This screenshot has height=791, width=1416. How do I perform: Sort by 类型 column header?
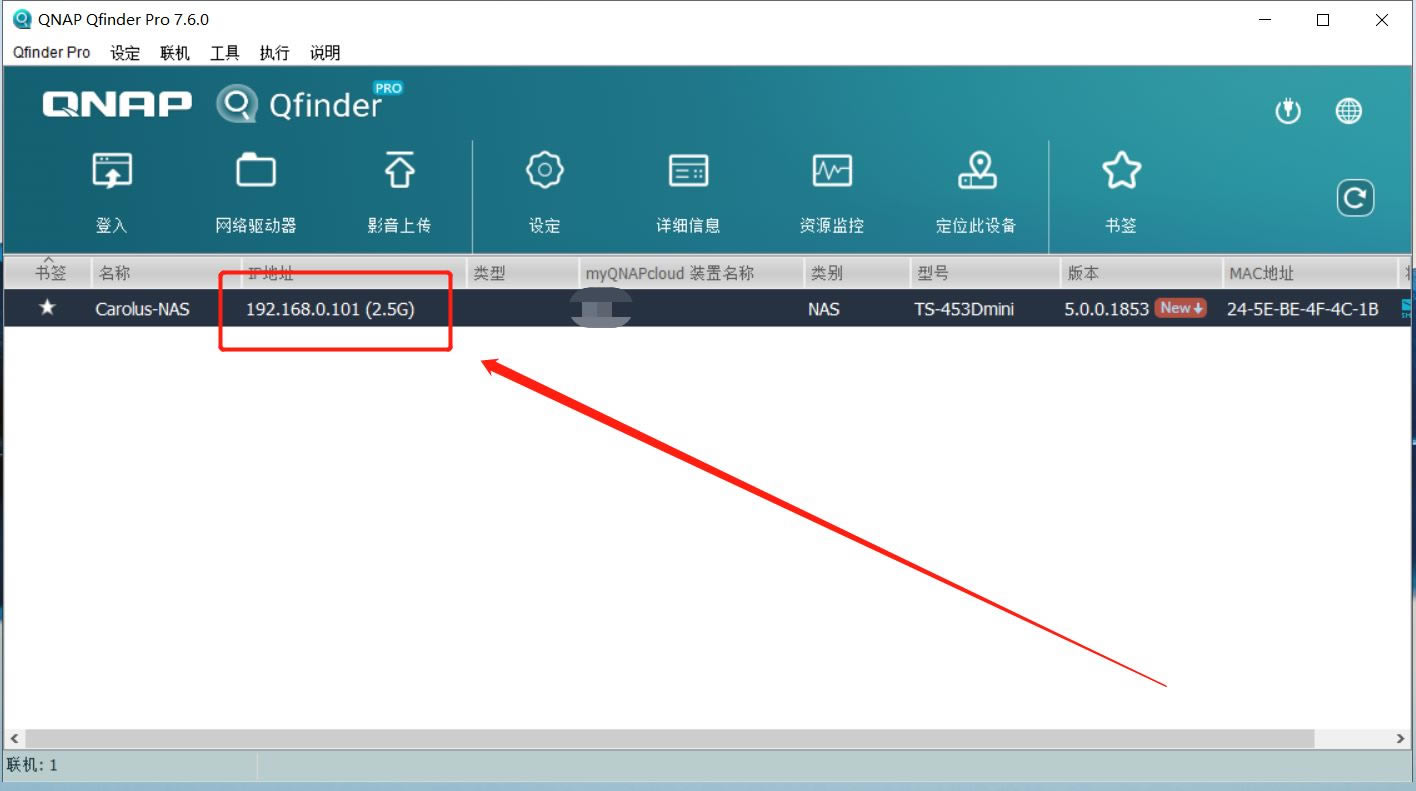click(x=523, y=273)
